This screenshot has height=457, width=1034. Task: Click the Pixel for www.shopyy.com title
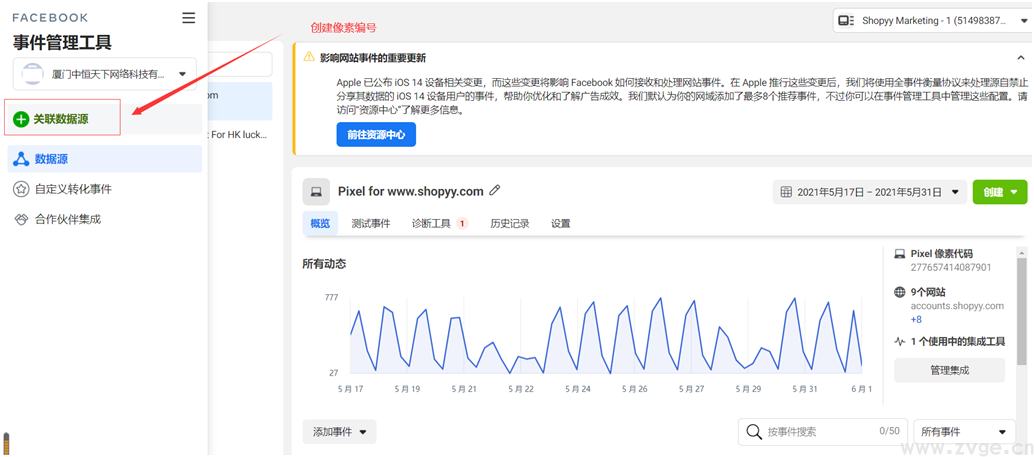tap(411, 191)
